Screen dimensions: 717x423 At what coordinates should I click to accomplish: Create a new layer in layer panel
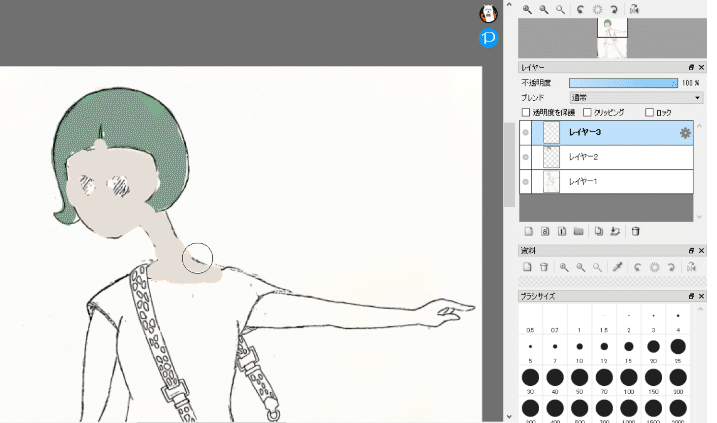(528, 231)
